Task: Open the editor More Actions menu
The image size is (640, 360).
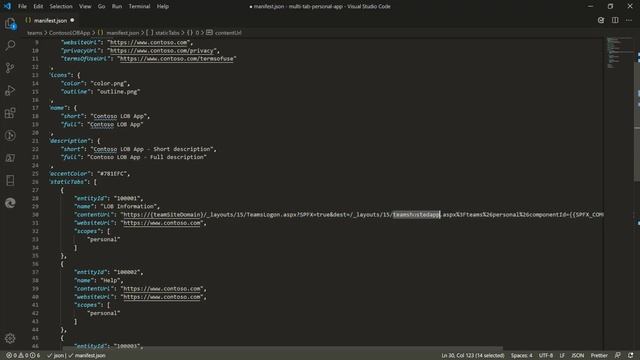Action: pyautogui.click(x=629, y=20)
